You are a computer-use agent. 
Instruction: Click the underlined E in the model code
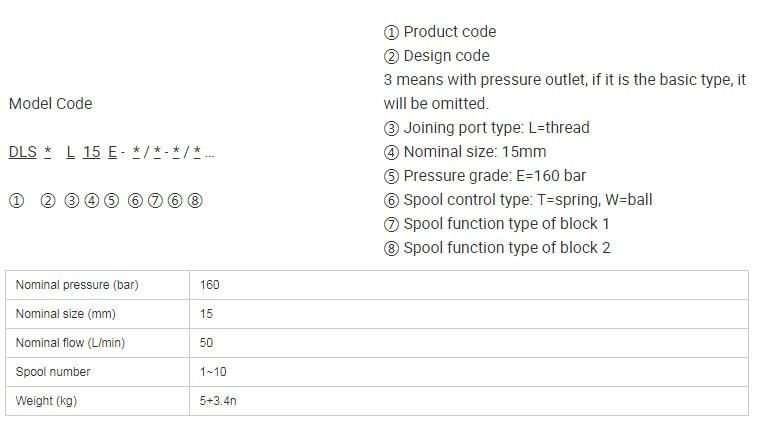point(112,152)
